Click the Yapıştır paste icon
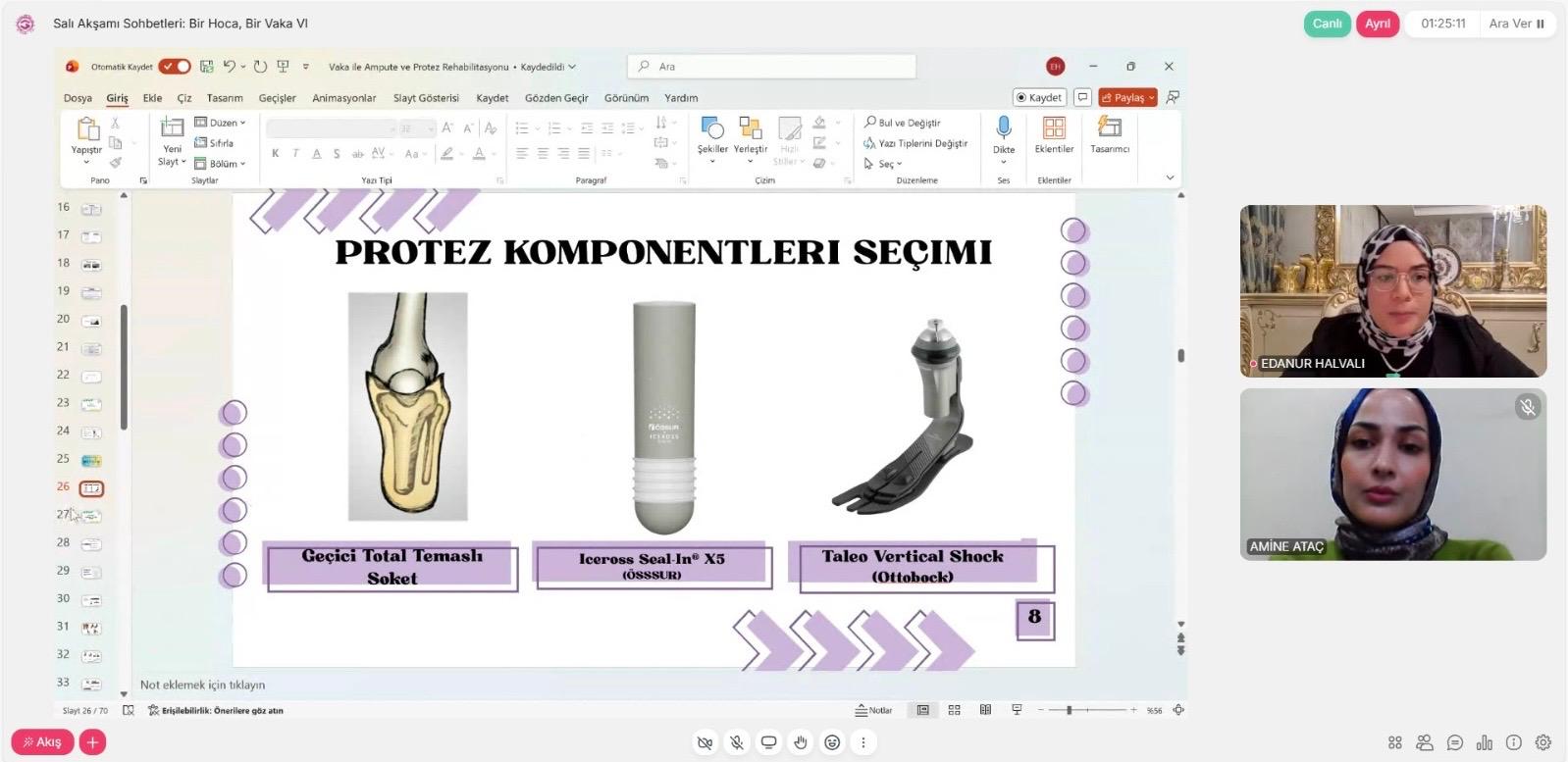This screenshot has height=762, width=1568. pyautogui.click(x=86, y=128)
